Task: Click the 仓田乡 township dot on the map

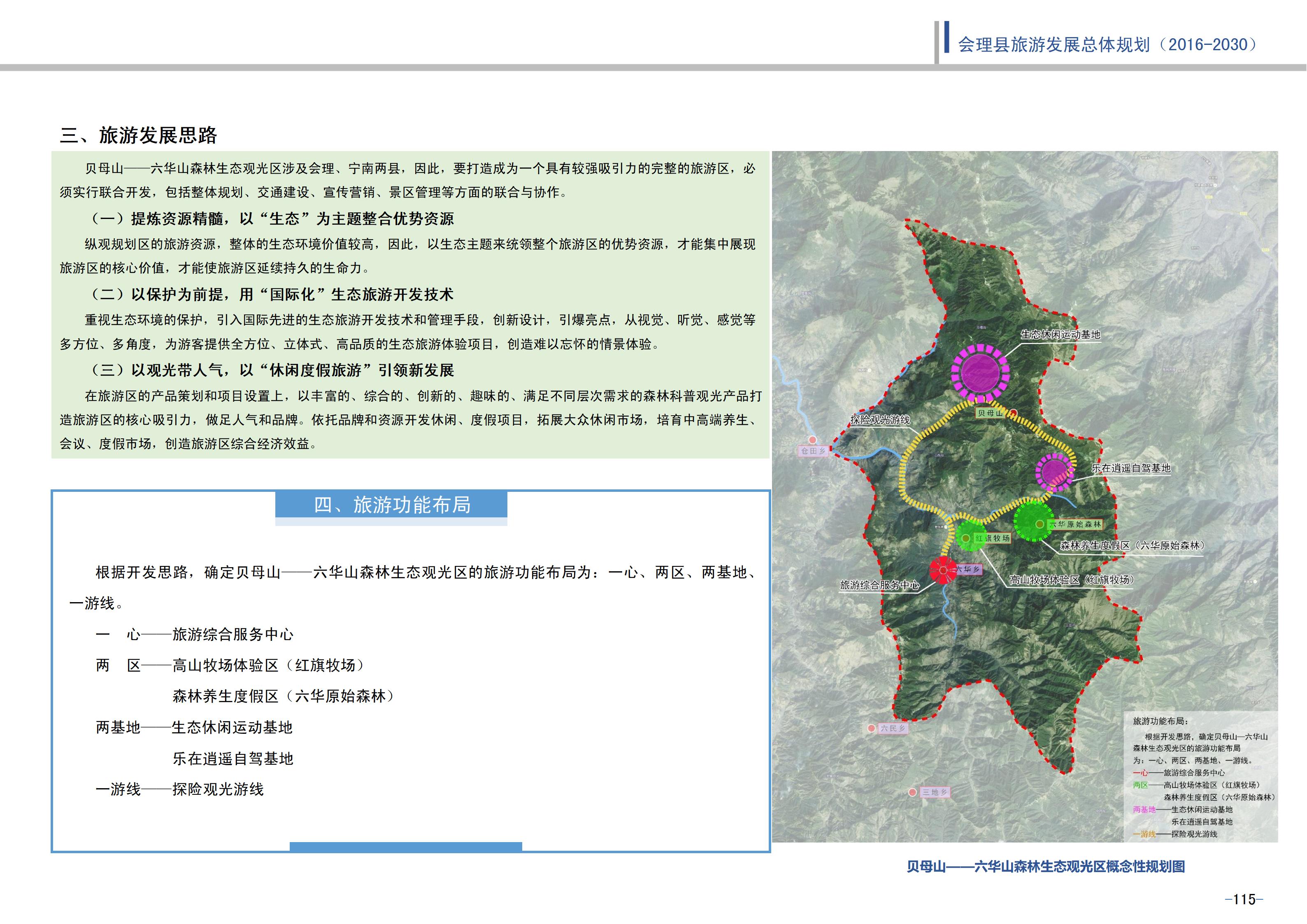Action: coord(813,440)
